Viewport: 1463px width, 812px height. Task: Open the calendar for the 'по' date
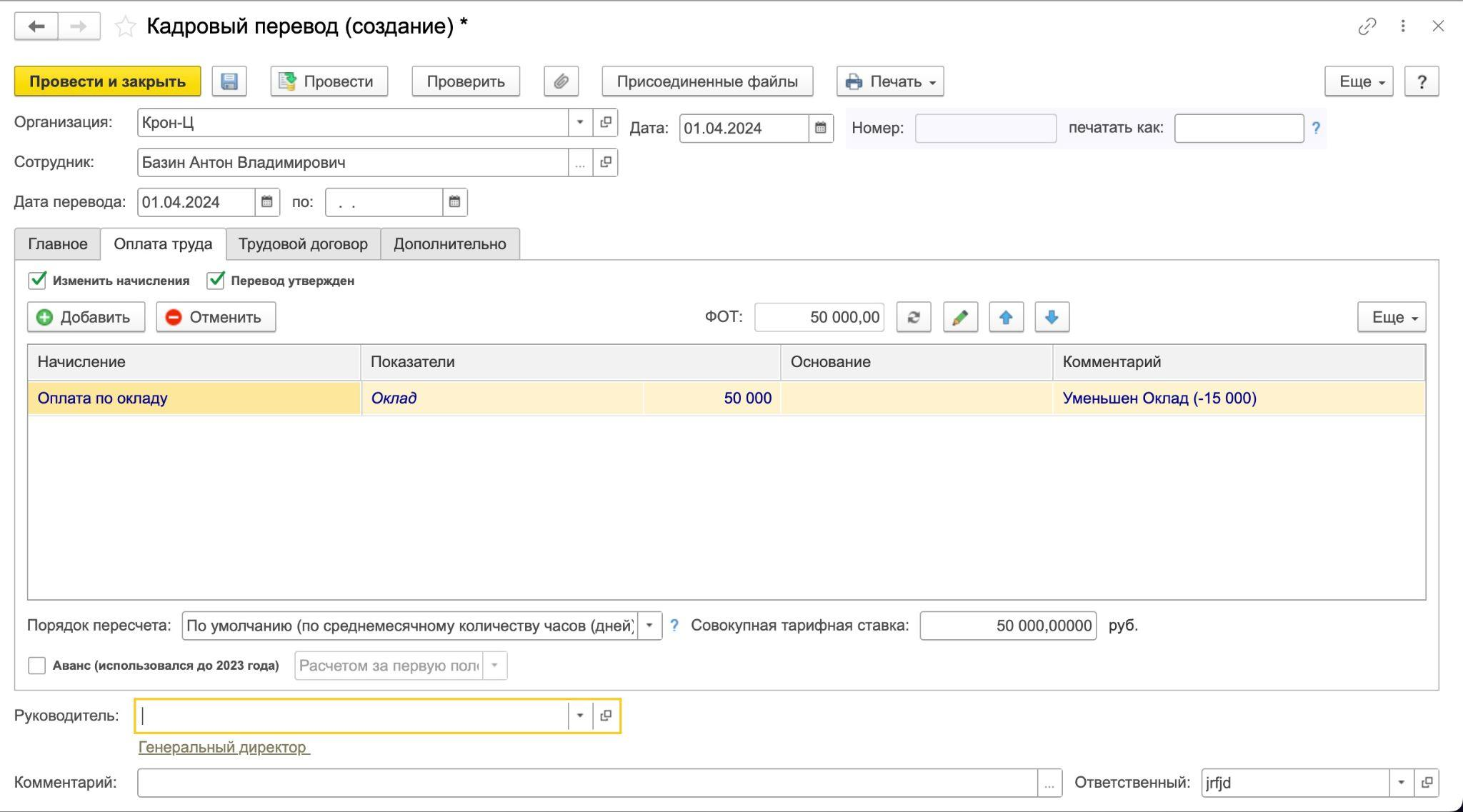tap(454, 202)
